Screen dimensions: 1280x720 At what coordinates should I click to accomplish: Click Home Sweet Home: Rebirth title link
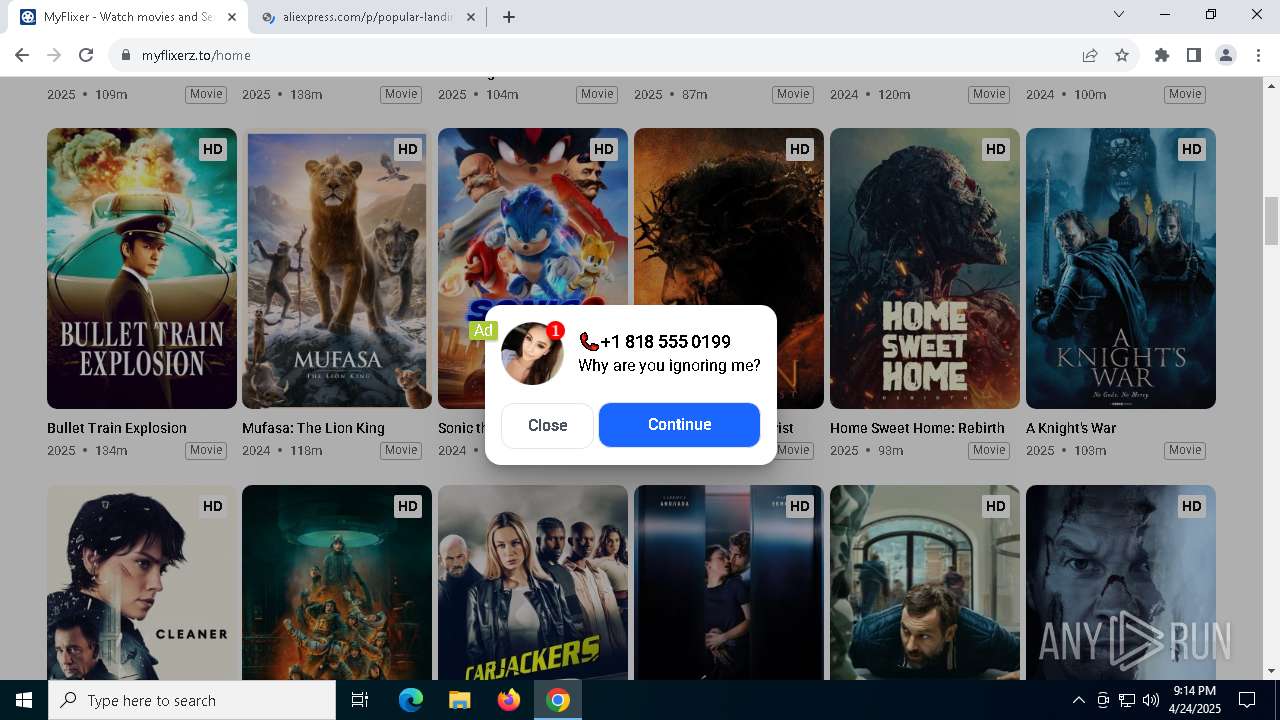coord(917,428)
